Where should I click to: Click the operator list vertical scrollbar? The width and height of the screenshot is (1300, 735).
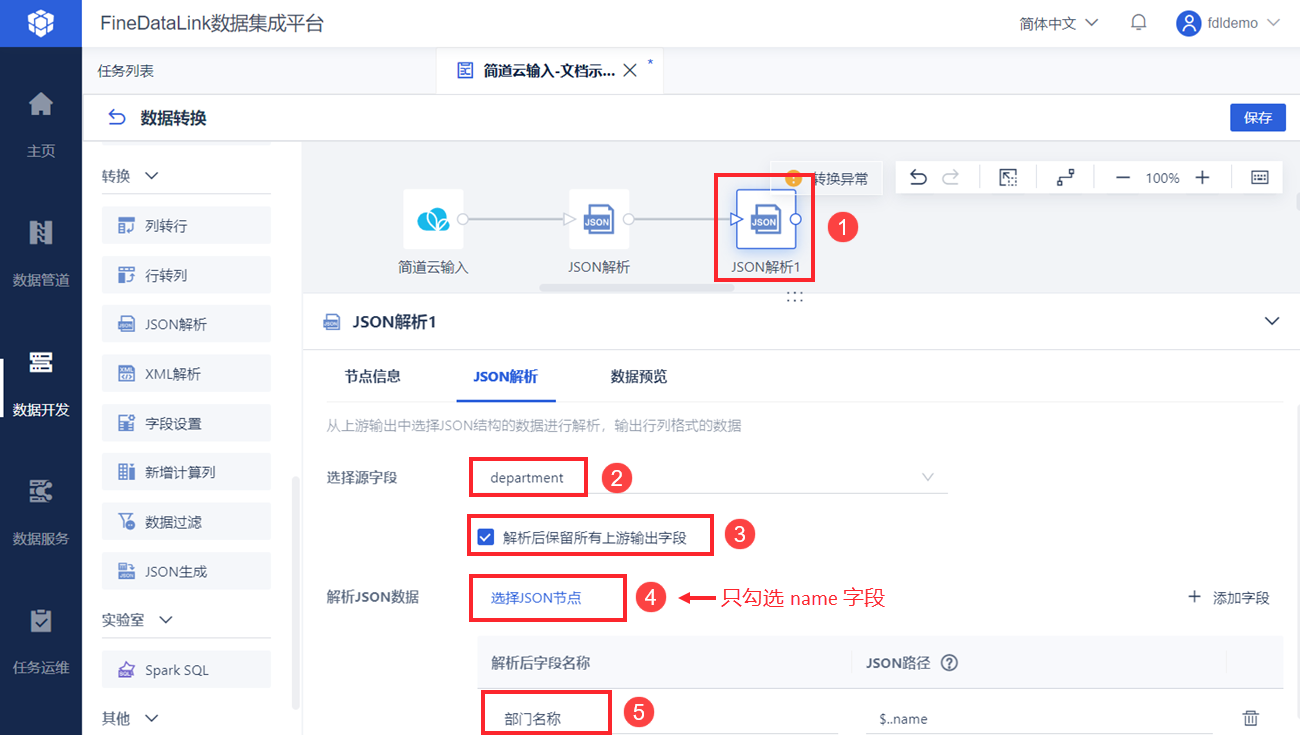pyautogui.click(x=294, y=592)
